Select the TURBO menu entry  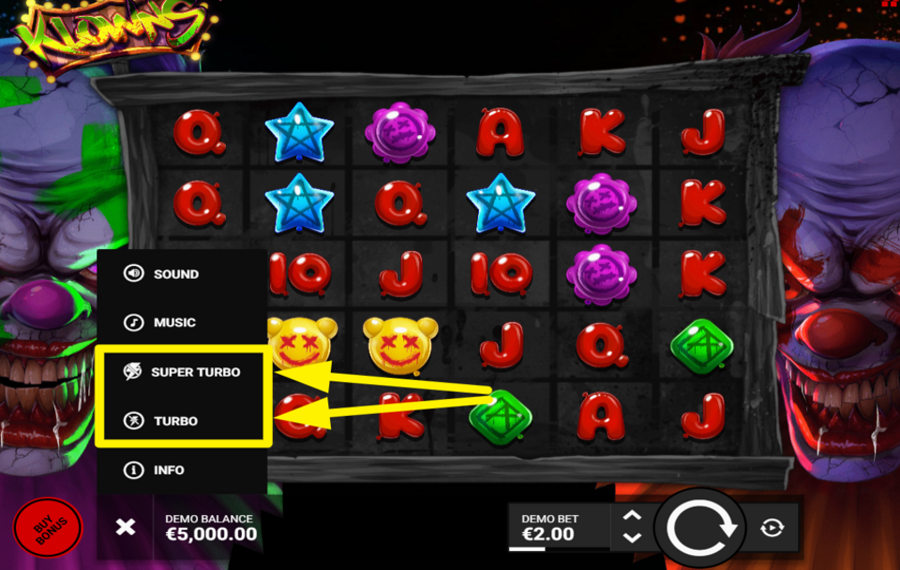[182, 421]
